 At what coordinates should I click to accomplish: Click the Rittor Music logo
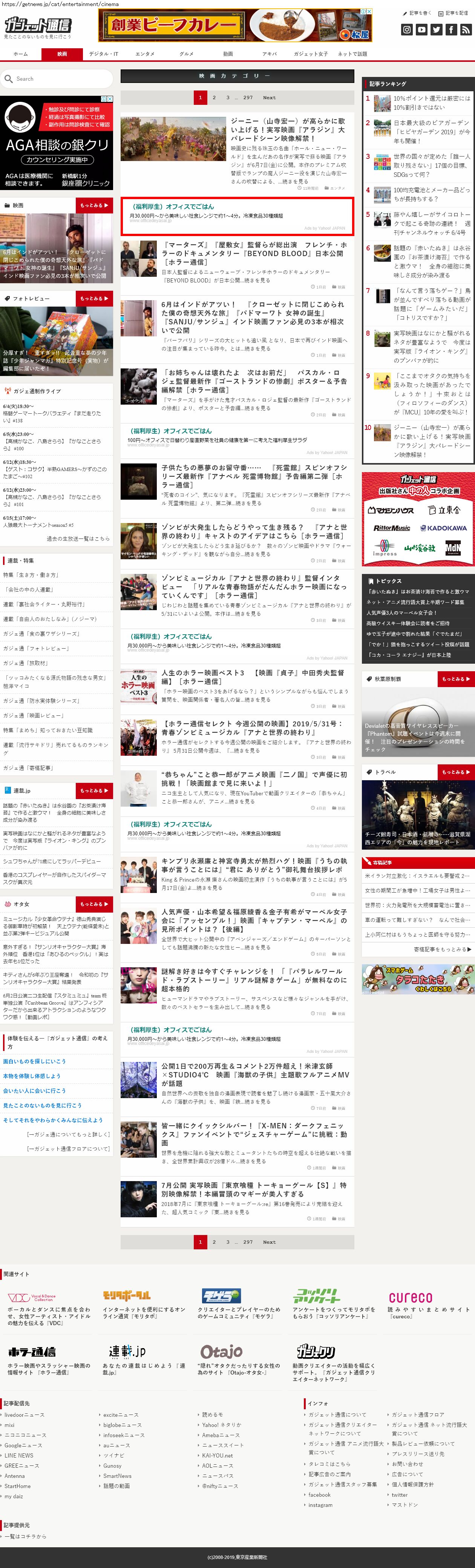pyautogui.click(x=392, y=528)
